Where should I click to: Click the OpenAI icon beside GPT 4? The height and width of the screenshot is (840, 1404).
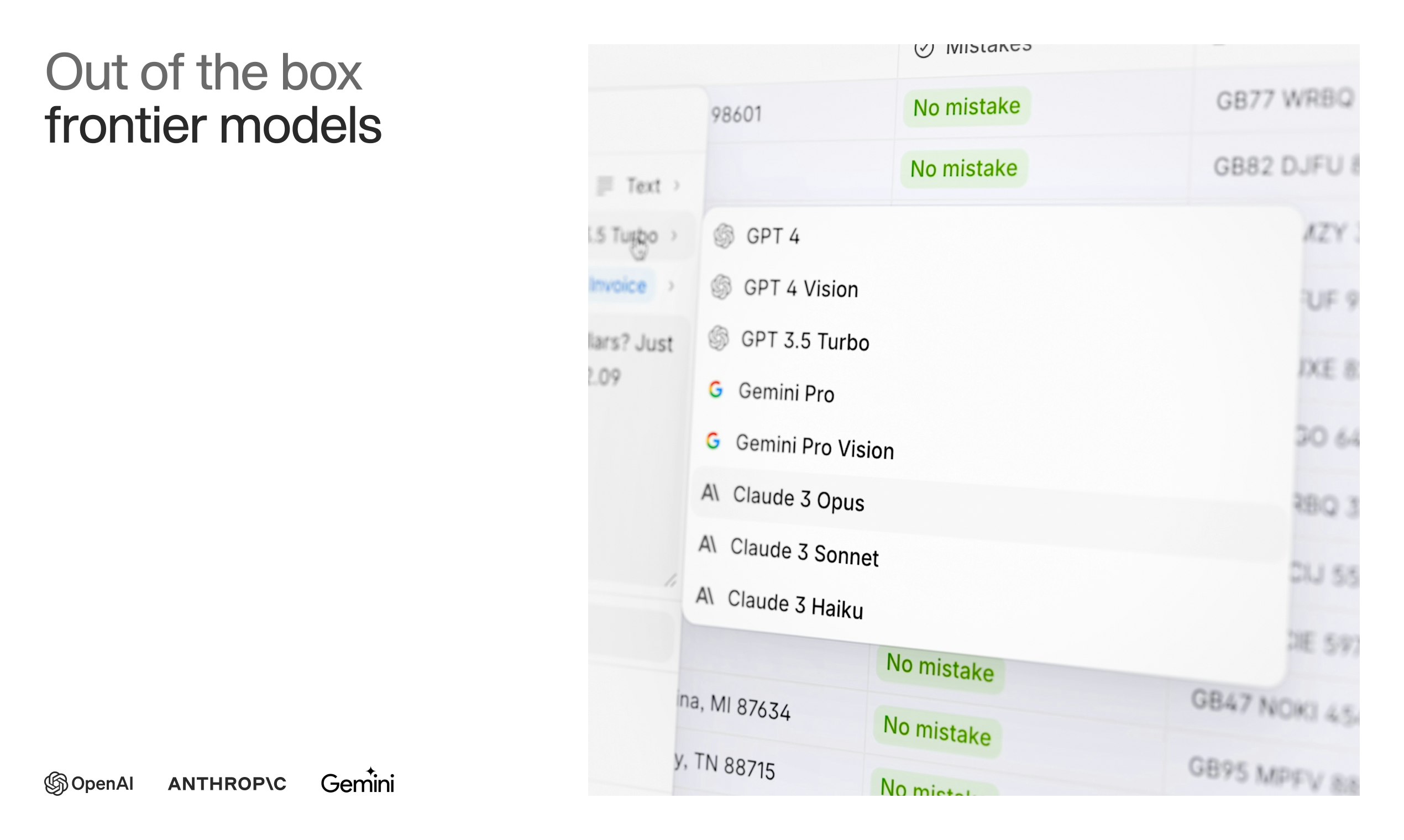pos(724,235)
